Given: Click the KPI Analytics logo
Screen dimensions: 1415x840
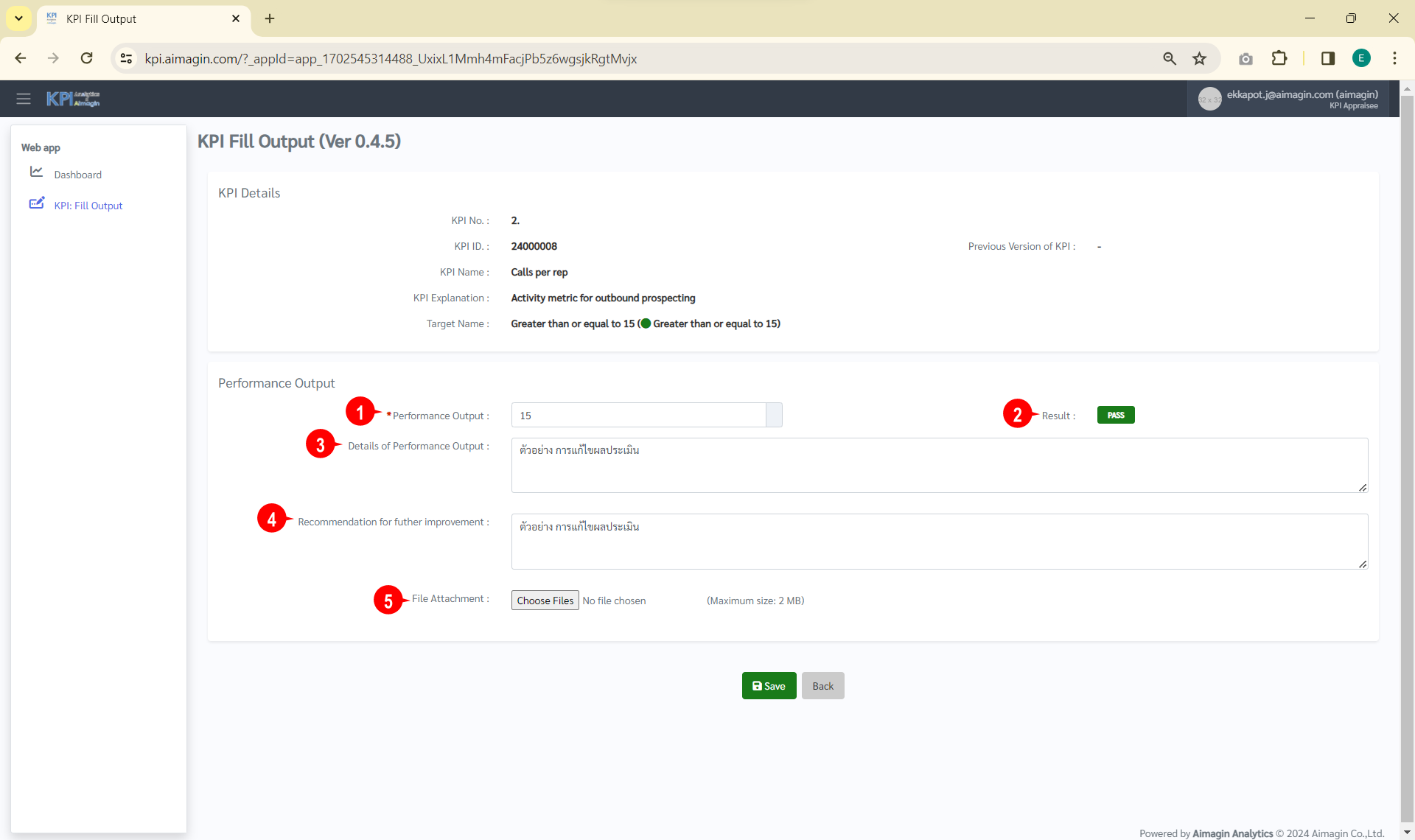Looking at the screenshot, I should click(x=73, y=99).
